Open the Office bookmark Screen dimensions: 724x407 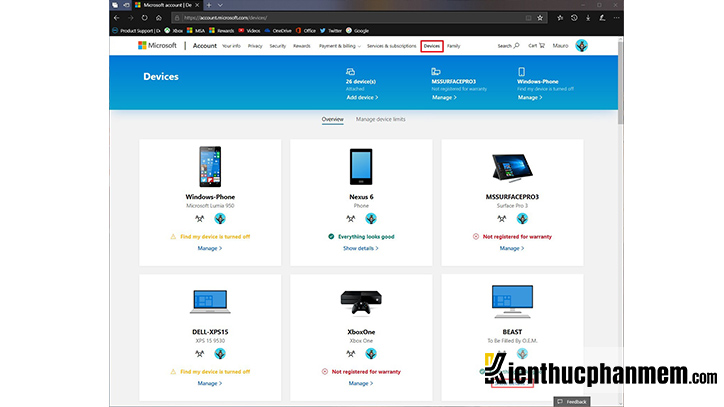306,31
